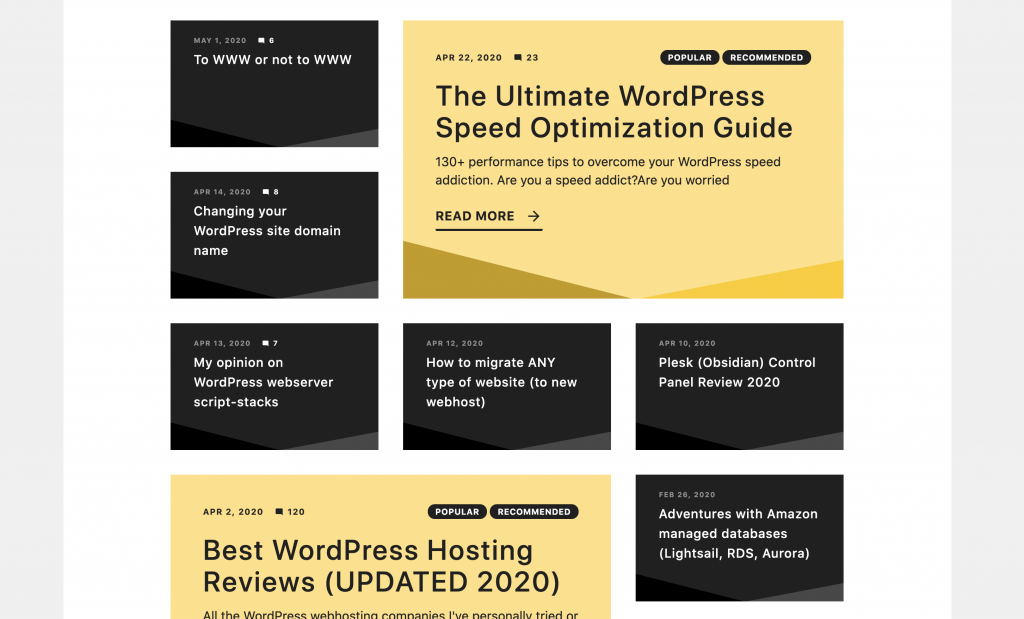
Task: Click the Apr 22, 2020 date label
Action: [469, 58]
